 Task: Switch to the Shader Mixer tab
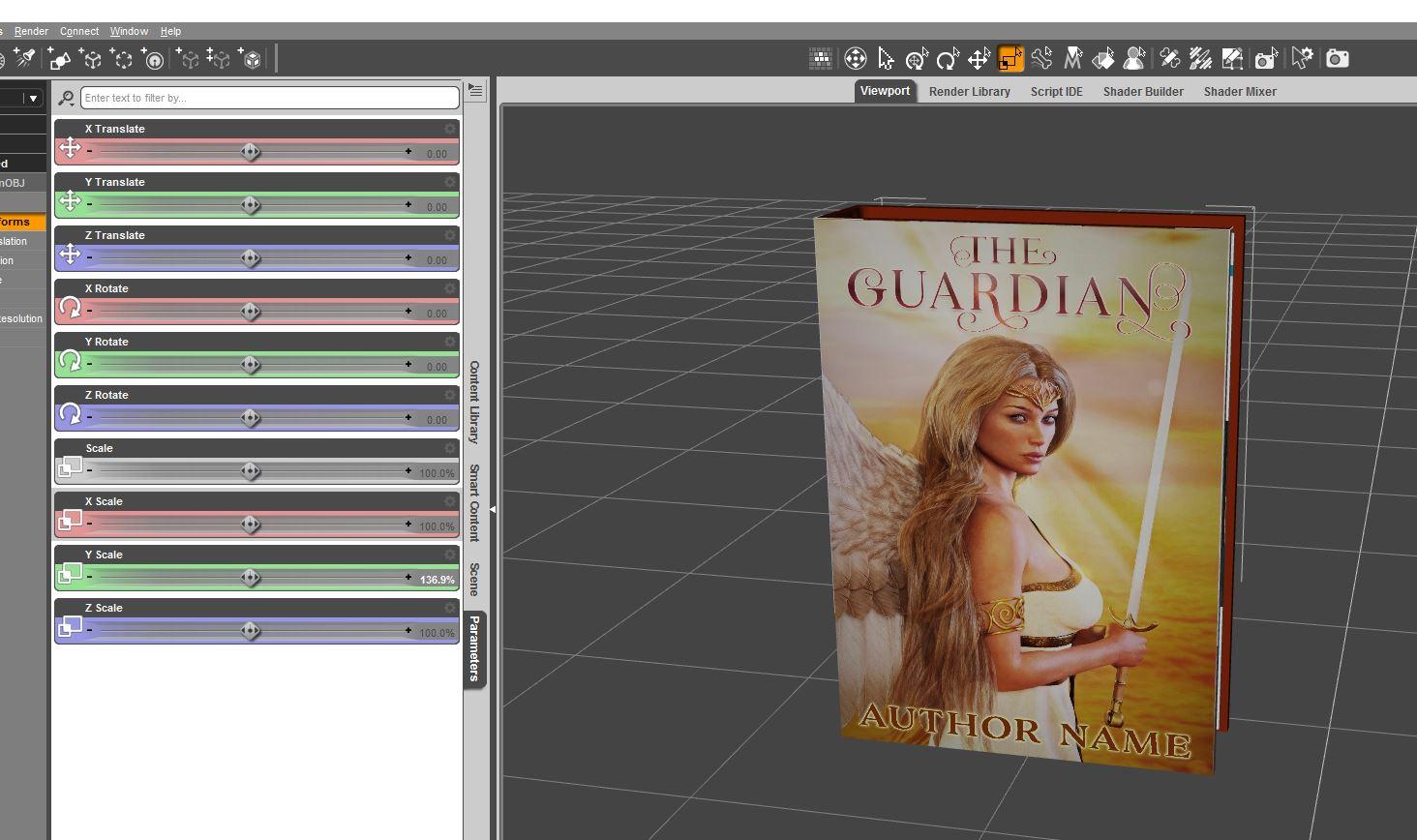1240,92
